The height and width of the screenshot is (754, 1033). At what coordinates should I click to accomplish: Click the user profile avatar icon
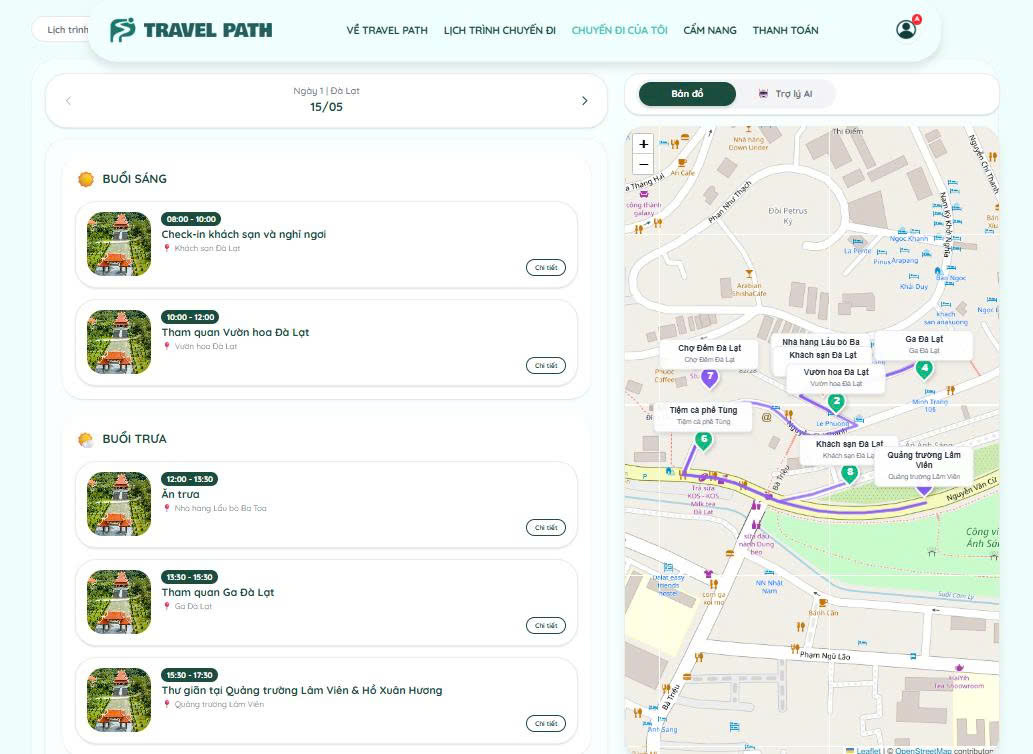(x=906, y=30)
